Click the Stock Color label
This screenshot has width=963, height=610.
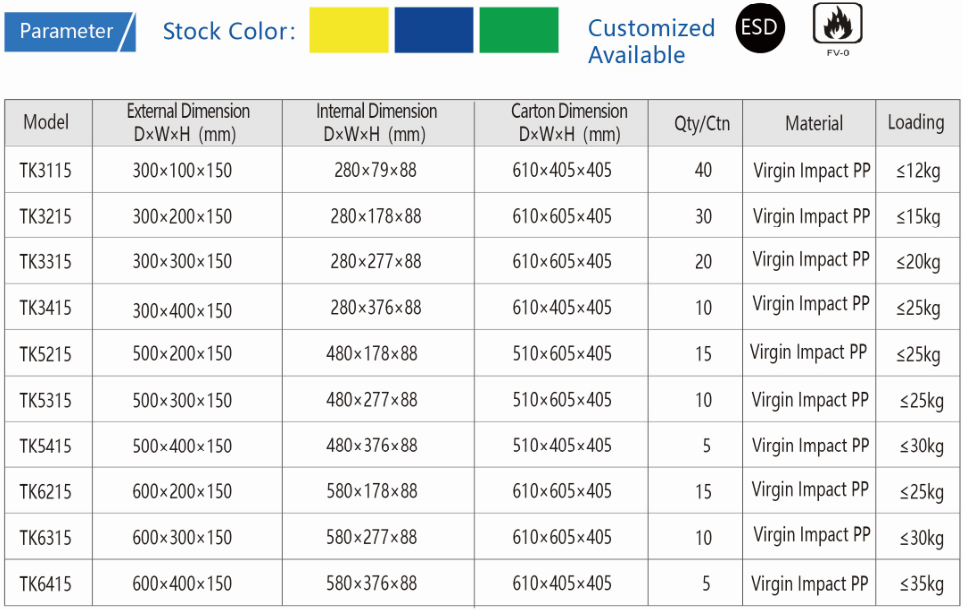(x=229, y=31)
